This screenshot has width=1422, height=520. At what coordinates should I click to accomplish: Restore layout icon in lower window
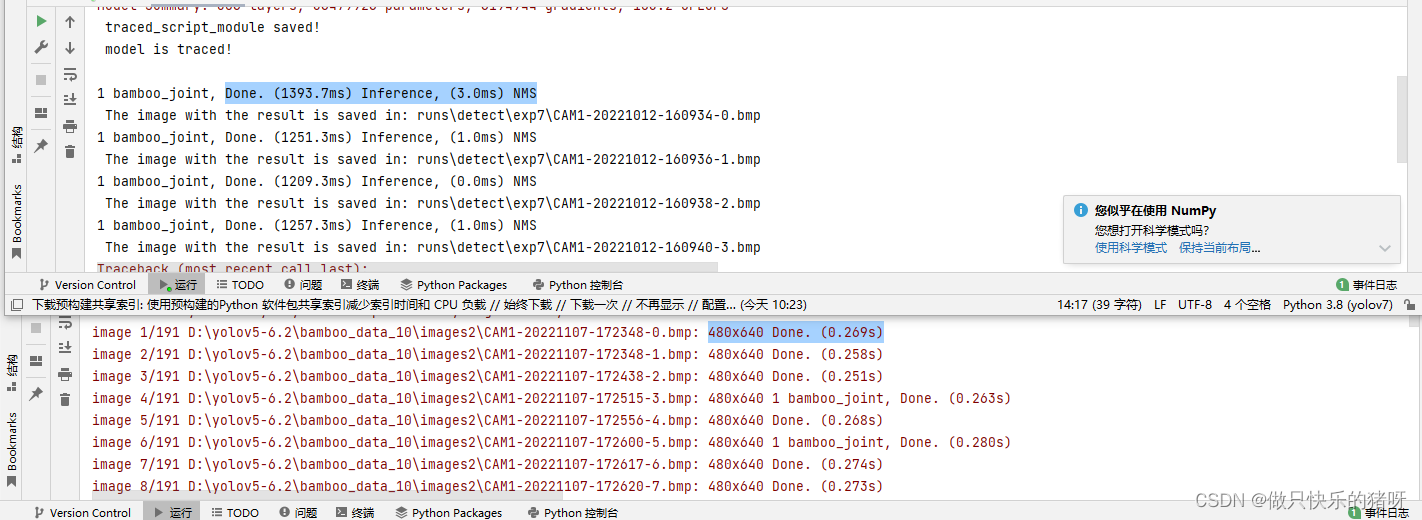pos(36,361)
